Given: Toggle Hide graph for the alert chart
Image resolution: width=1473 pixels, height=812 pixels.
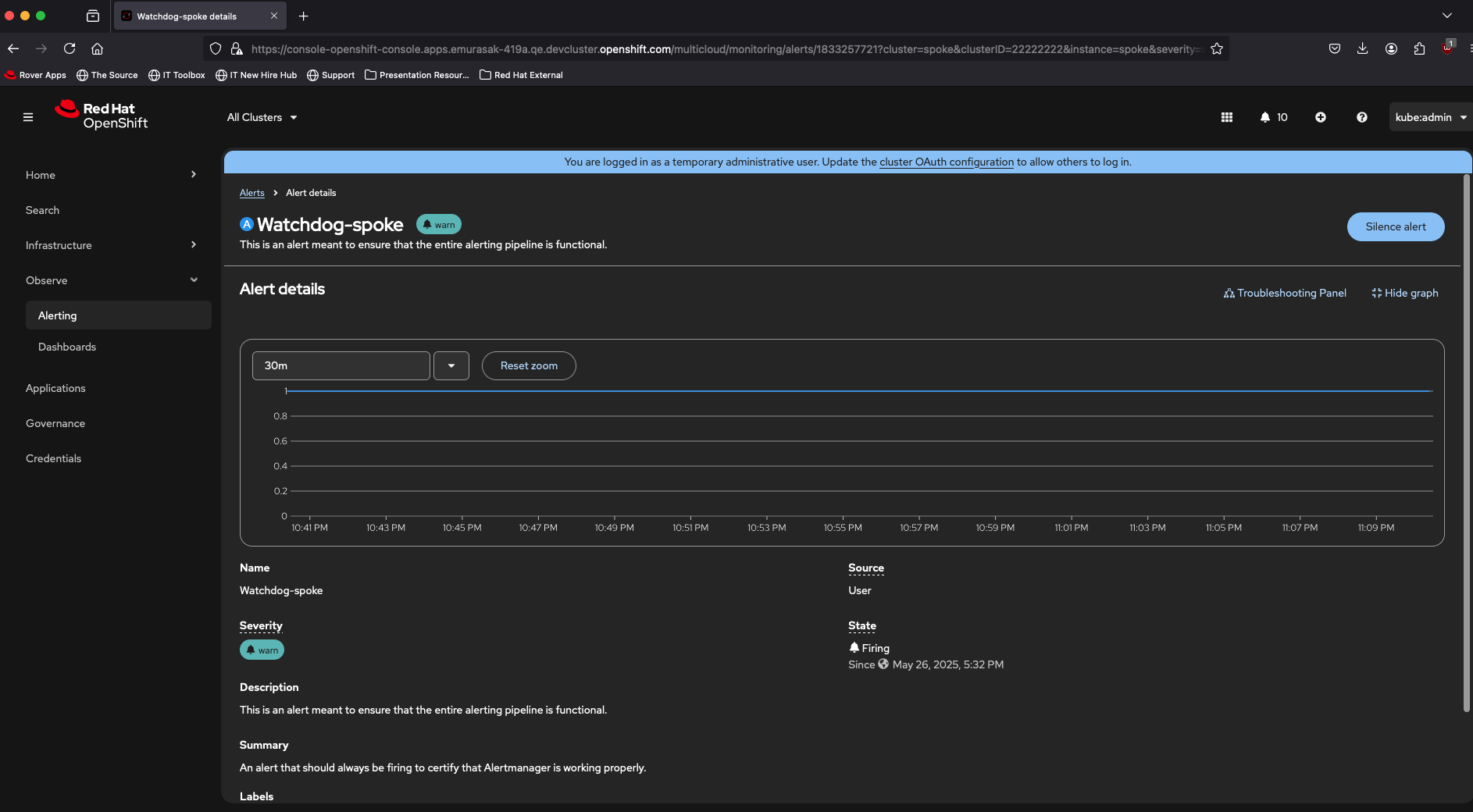Looking at the screenshot, I should coord(1405,293).
